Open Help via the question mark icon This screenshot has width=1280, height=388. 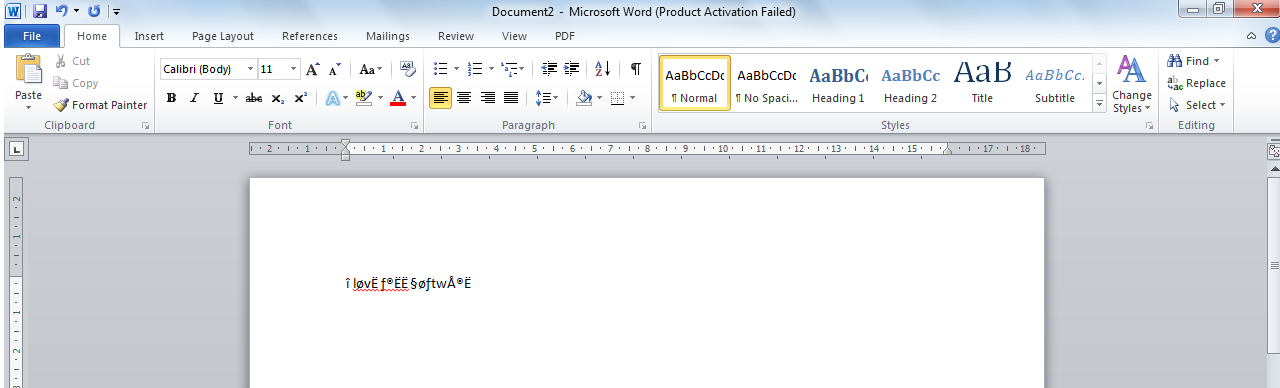(x=1272, y=36)
